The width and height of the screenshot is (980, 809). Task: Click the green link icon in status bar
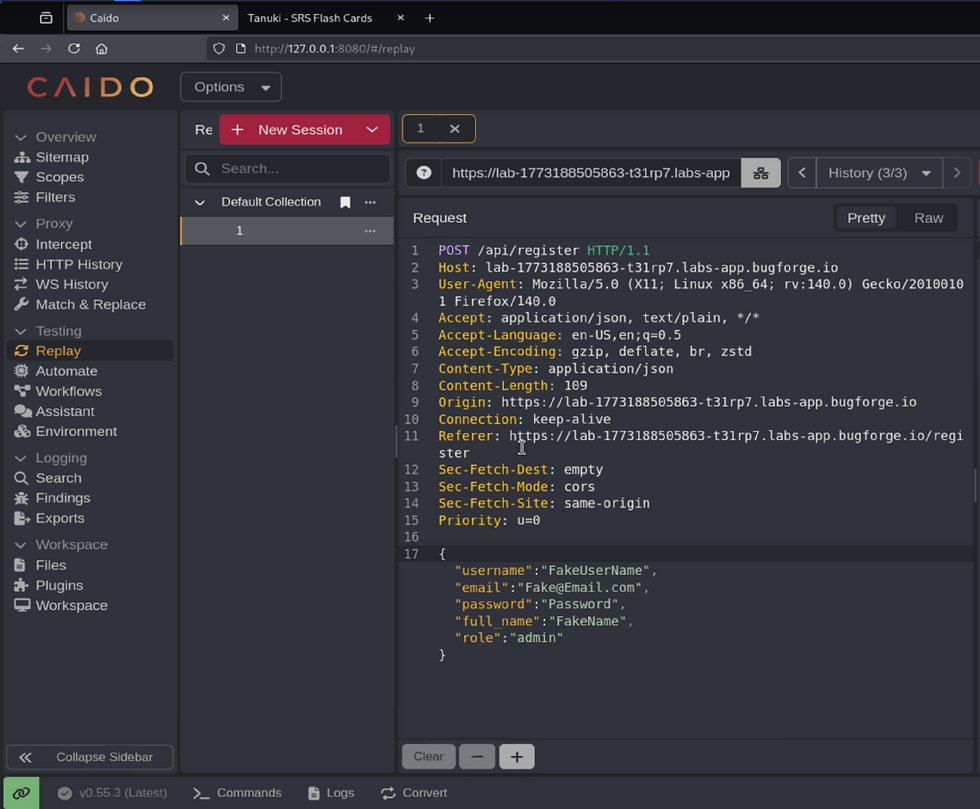(21, 793)
